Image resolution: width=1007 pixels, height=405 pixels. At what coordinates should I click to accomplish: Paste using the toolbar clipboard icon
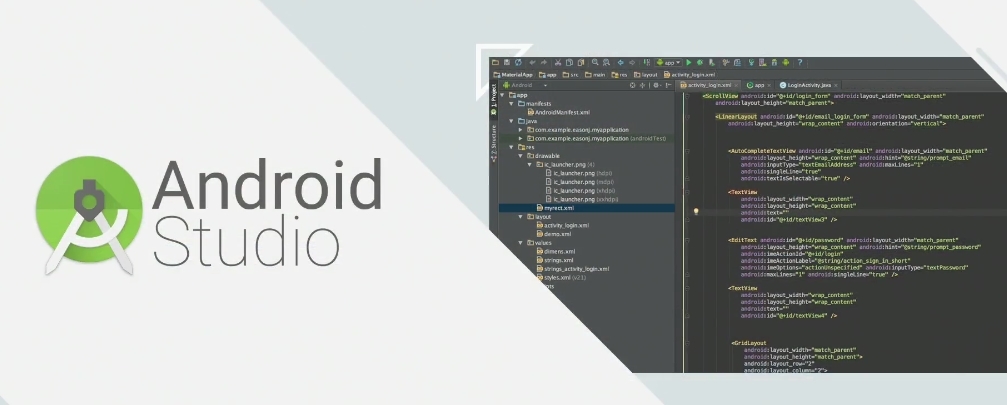point(581,62)
